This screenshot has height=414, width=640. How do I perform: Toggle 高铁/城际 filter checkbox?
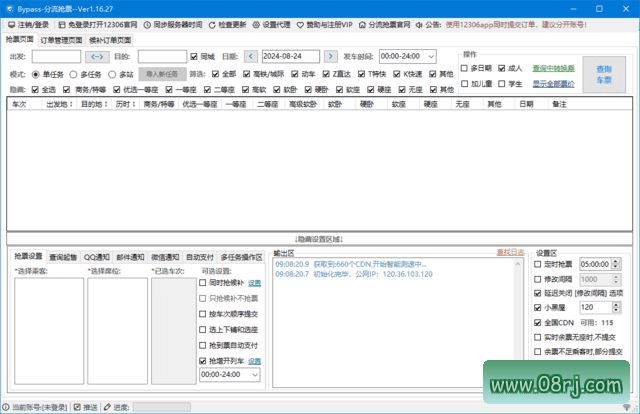247,74
